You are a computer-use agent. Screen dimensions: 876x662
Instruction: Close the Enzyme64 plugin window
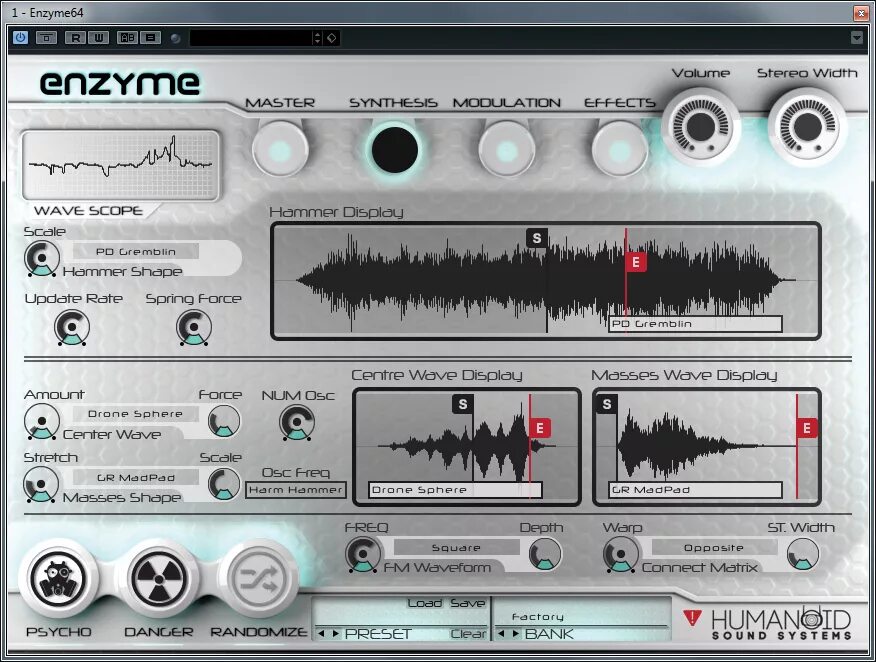pos(860,12)
